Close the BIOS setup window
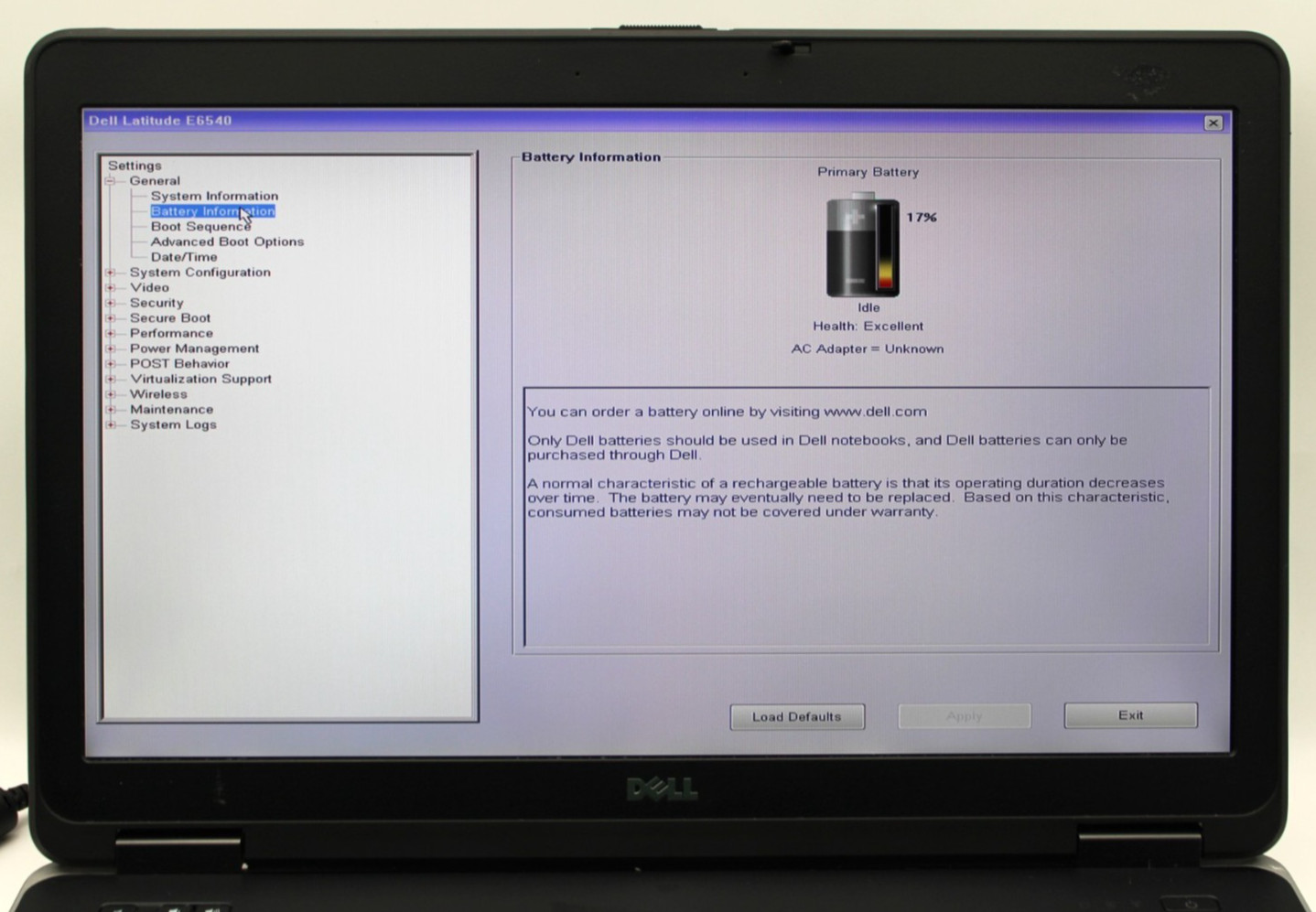 (1214, 123)
